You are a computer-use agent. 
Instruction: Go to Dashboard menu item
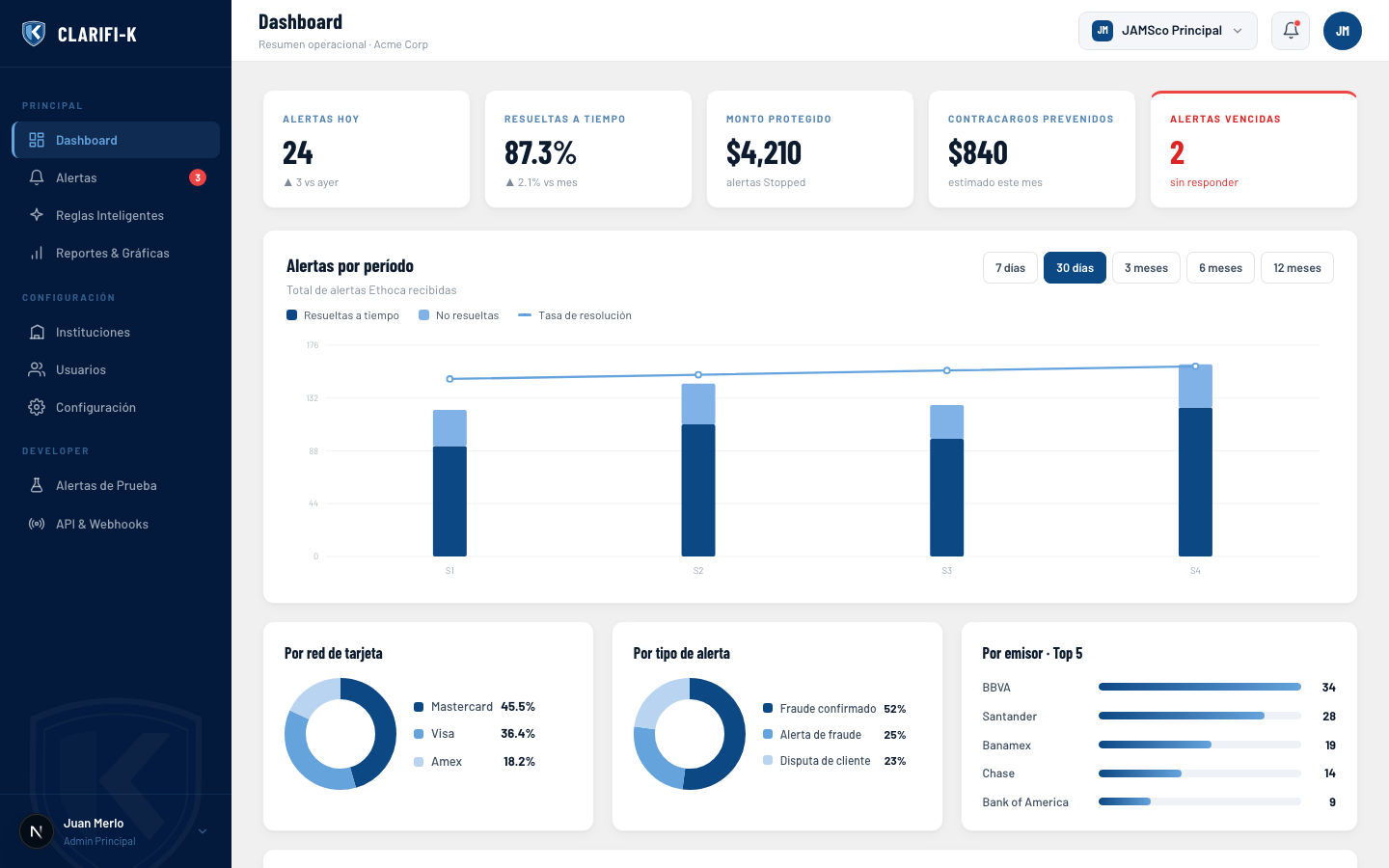(116, 140)
